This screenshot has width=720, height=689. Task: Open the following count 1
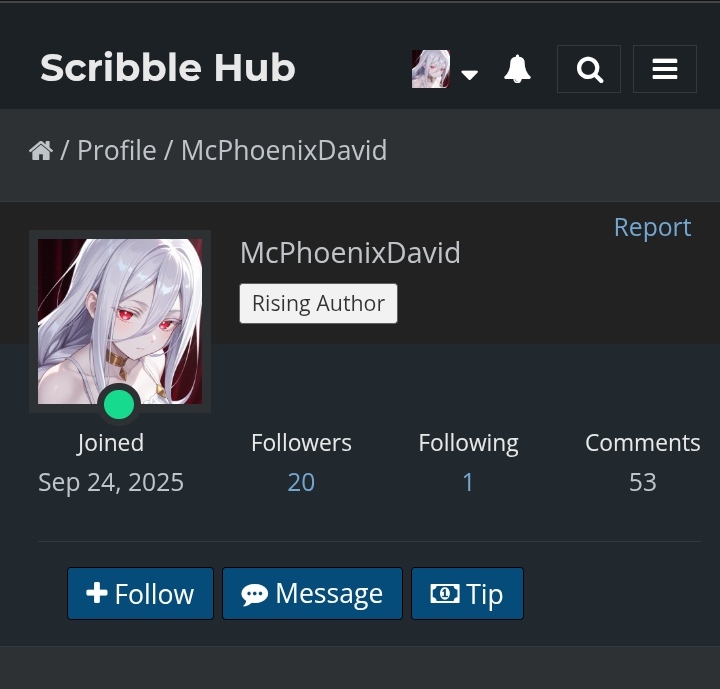[x=468, y=482]
